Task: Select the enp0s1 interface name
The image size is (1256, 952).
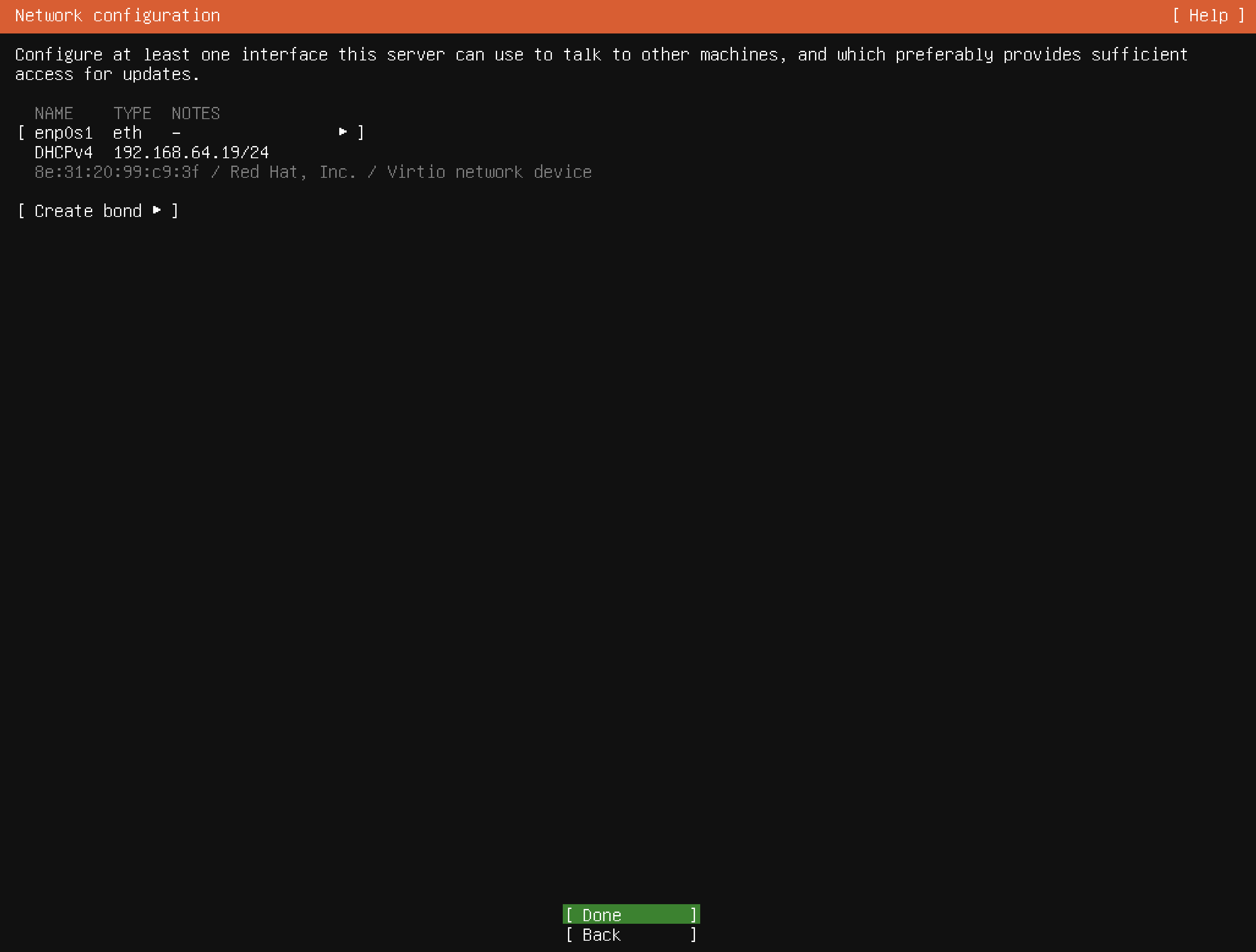Action: click(x=63, y=133)
